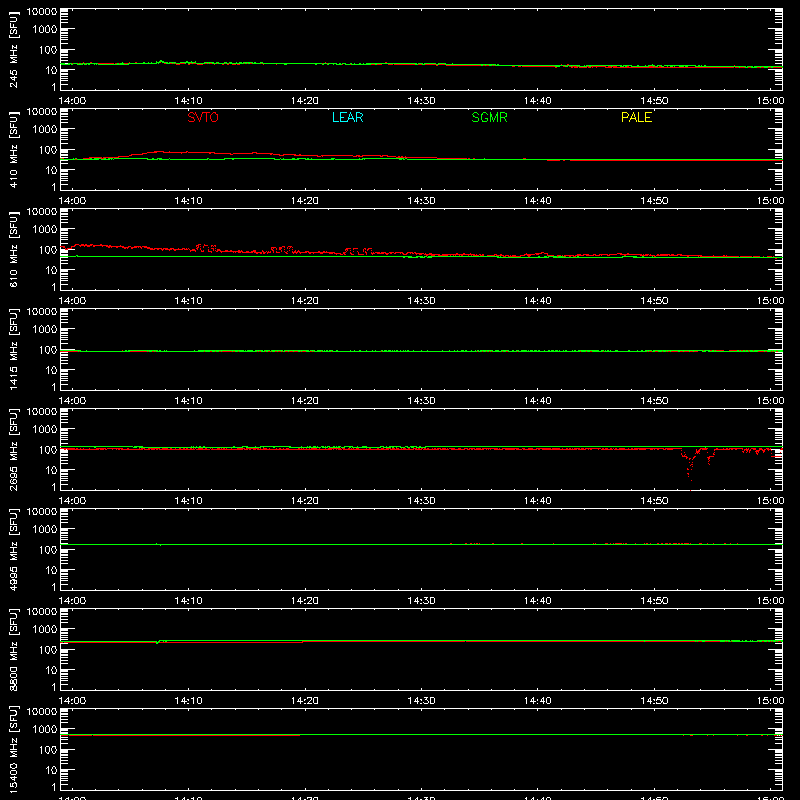This screenshot has height=800, width=800.
Task: Select the 410 MHz [SFU] axis title
Action: (13, 149)
